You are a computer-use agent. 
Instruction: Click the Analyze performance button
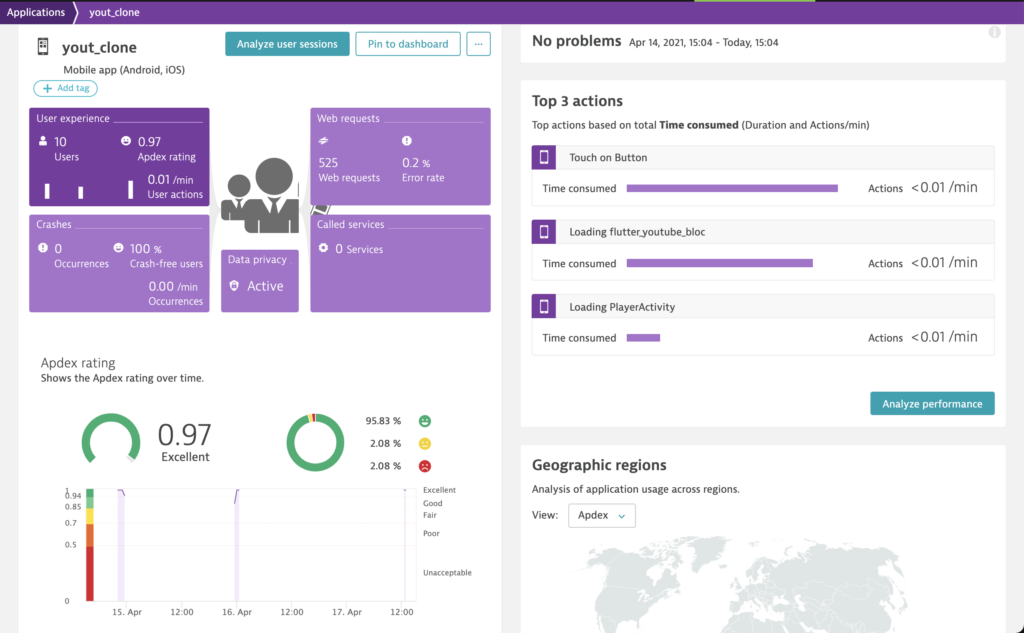[x=932, y=404]
